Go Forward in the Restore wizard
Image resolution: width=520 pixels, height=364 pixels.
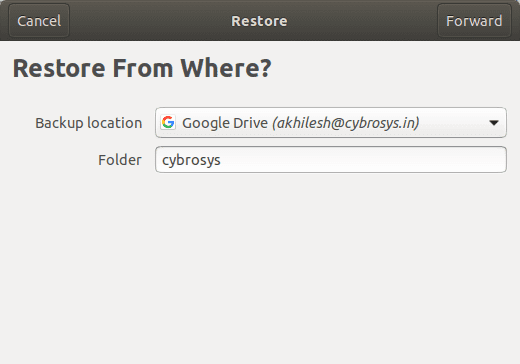pyautogui.click(x=474, y=21)
